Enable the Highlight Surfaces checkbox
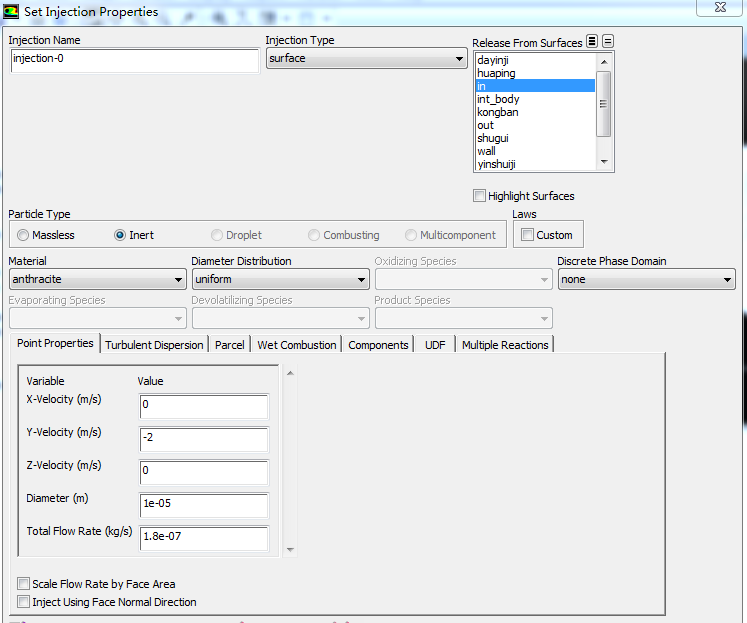The image size is (747, 623). pos(479,196)
